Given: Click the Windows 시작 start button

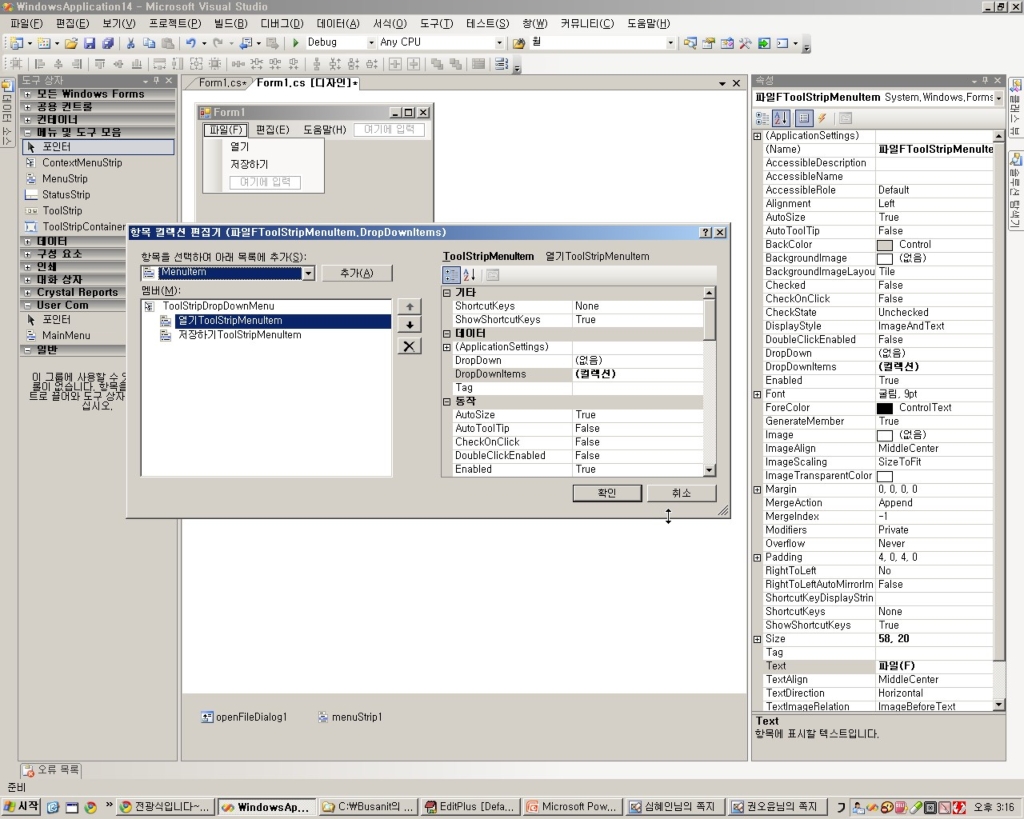Looking at the screenshot, I should (22, 807).
